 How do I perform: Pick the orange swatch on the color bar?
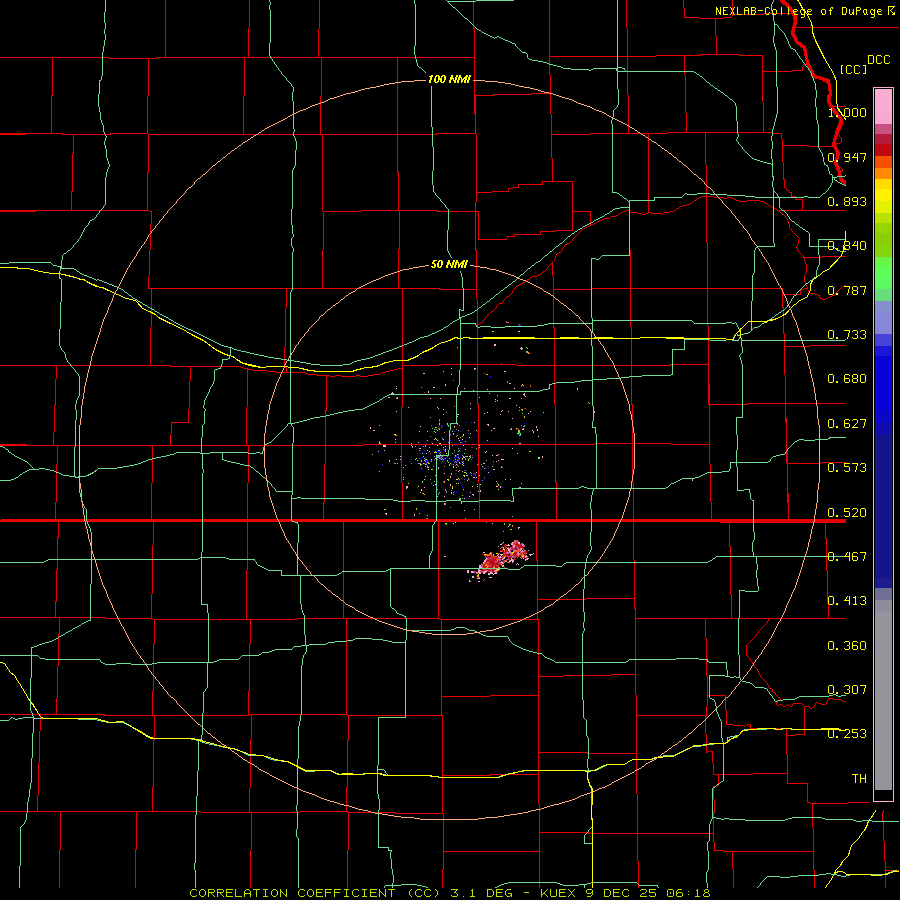click(x=883, y=173)
